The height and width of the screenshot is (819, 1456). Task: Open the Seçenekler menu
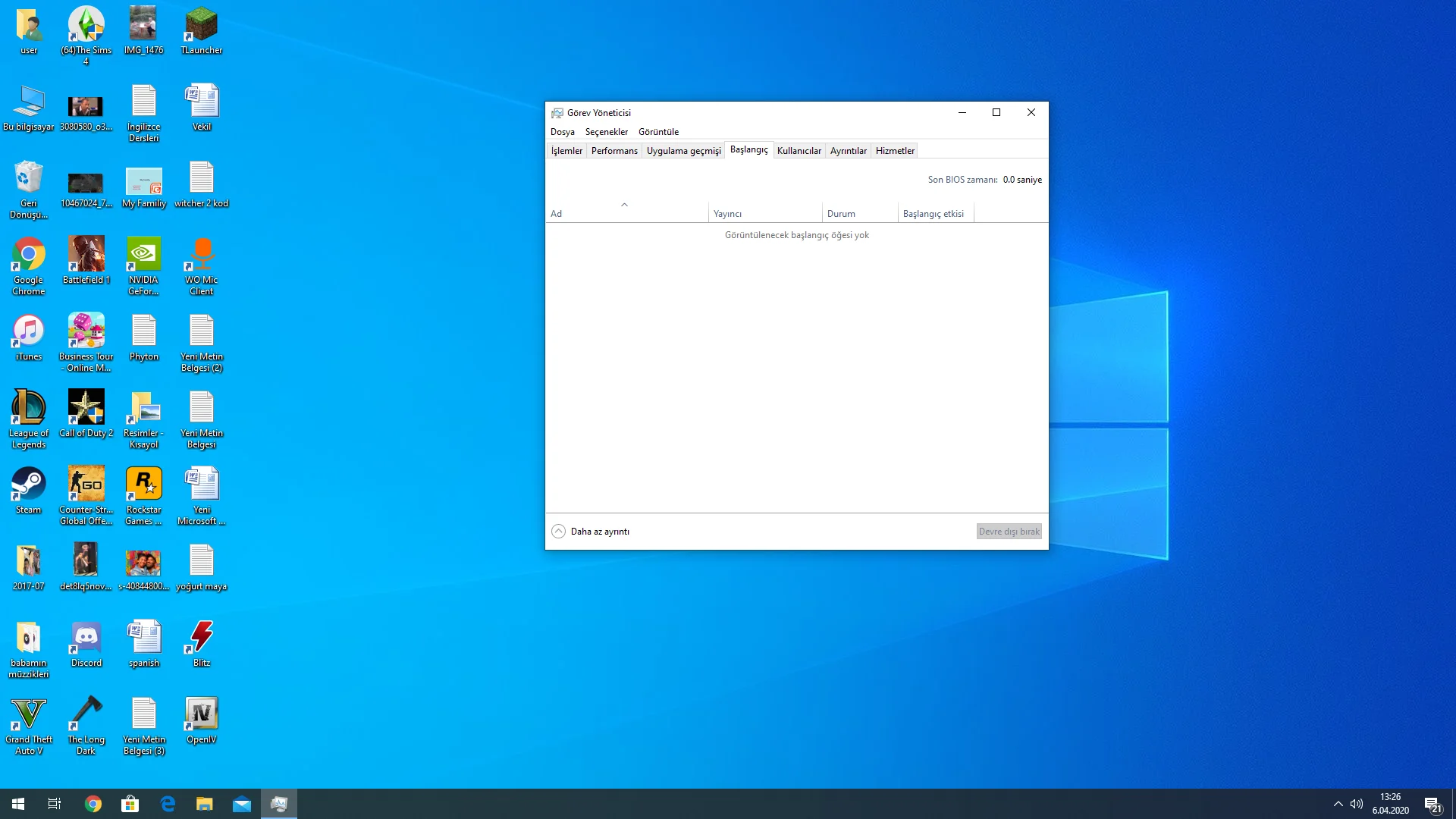[606, 132]
